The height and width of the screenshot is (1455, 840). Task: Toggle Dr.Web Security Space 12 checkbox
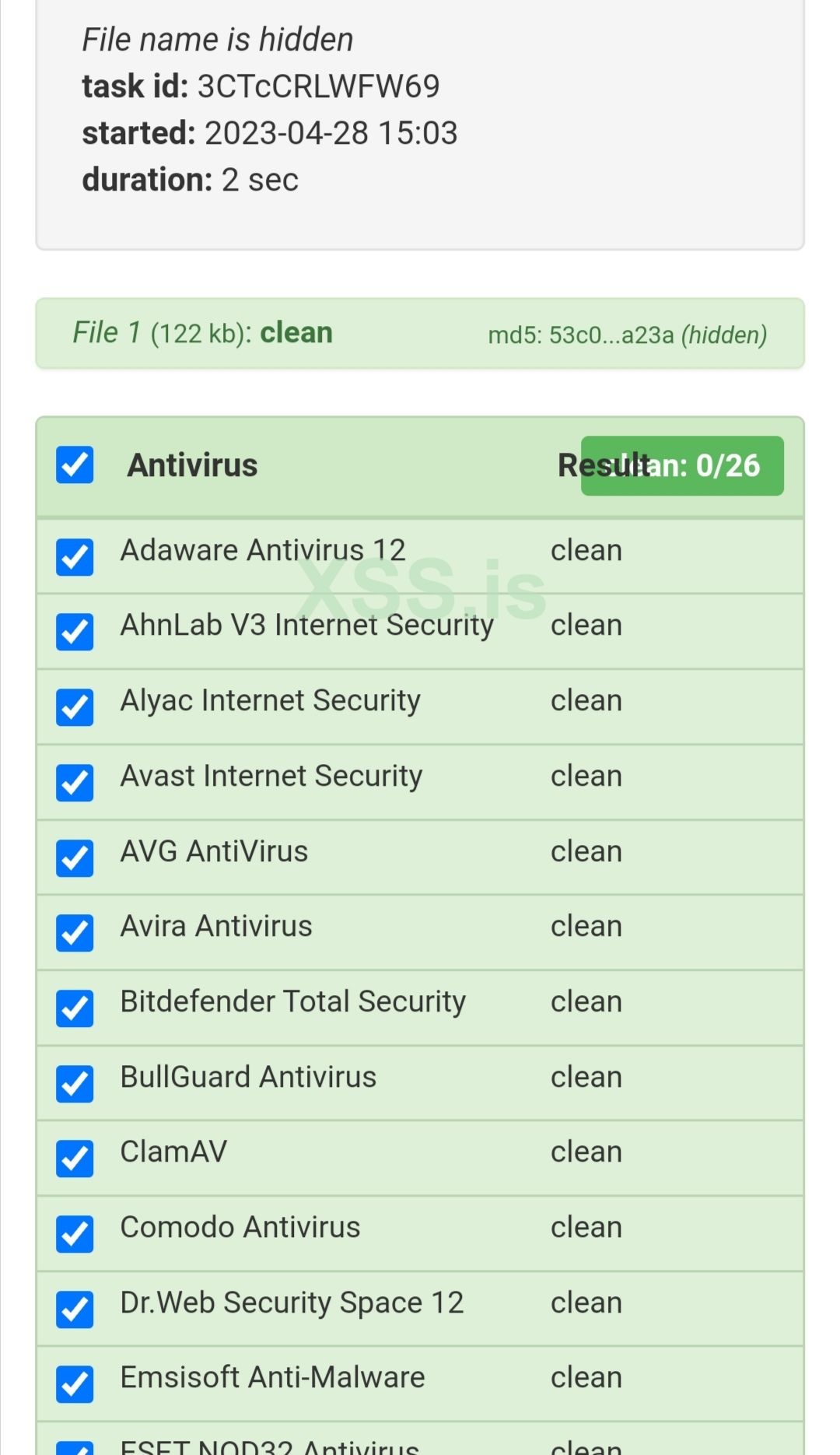(75, 1309)
